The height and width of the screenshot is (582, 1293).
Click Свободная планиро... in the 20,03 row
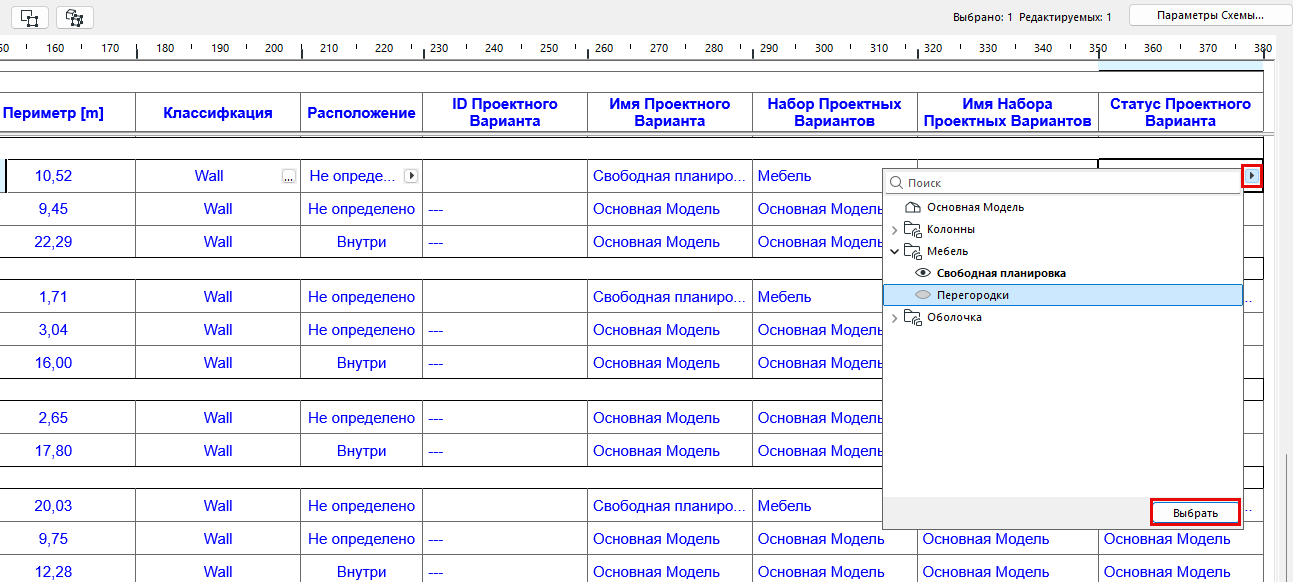click(x=669, y=506)
